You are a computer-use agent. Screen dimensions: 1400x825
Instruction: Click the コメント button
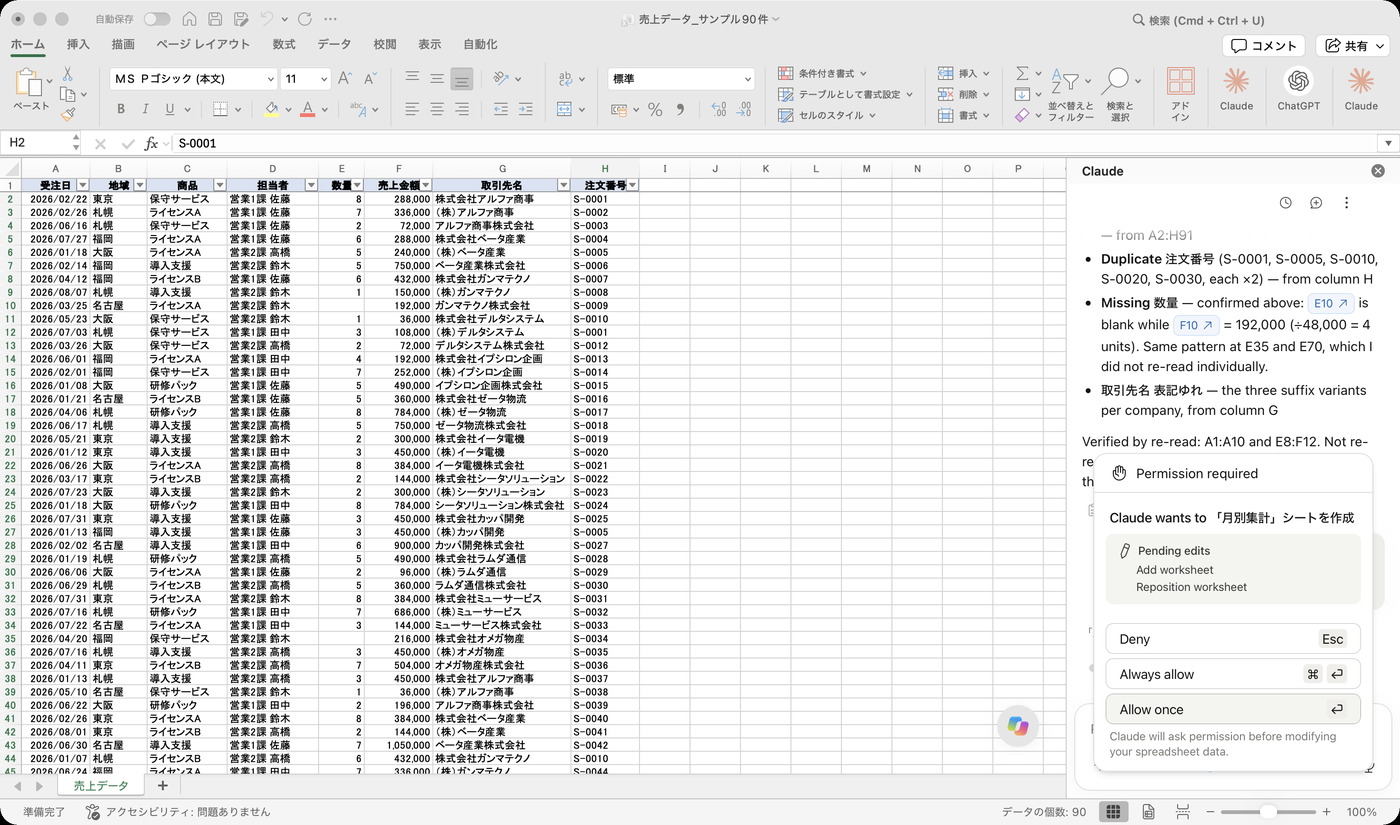pyautogui.click(x=1264, y=46)
